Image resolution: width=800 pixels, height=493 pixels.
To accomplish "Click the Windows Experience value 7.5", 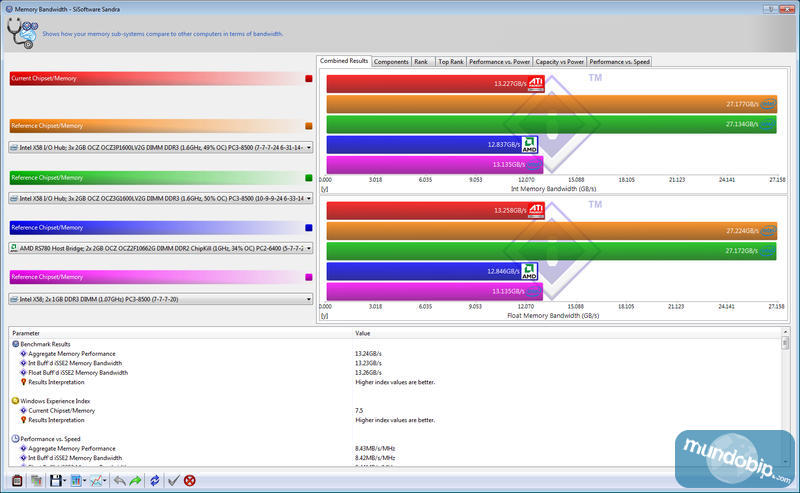I will [x=359, y=410].
